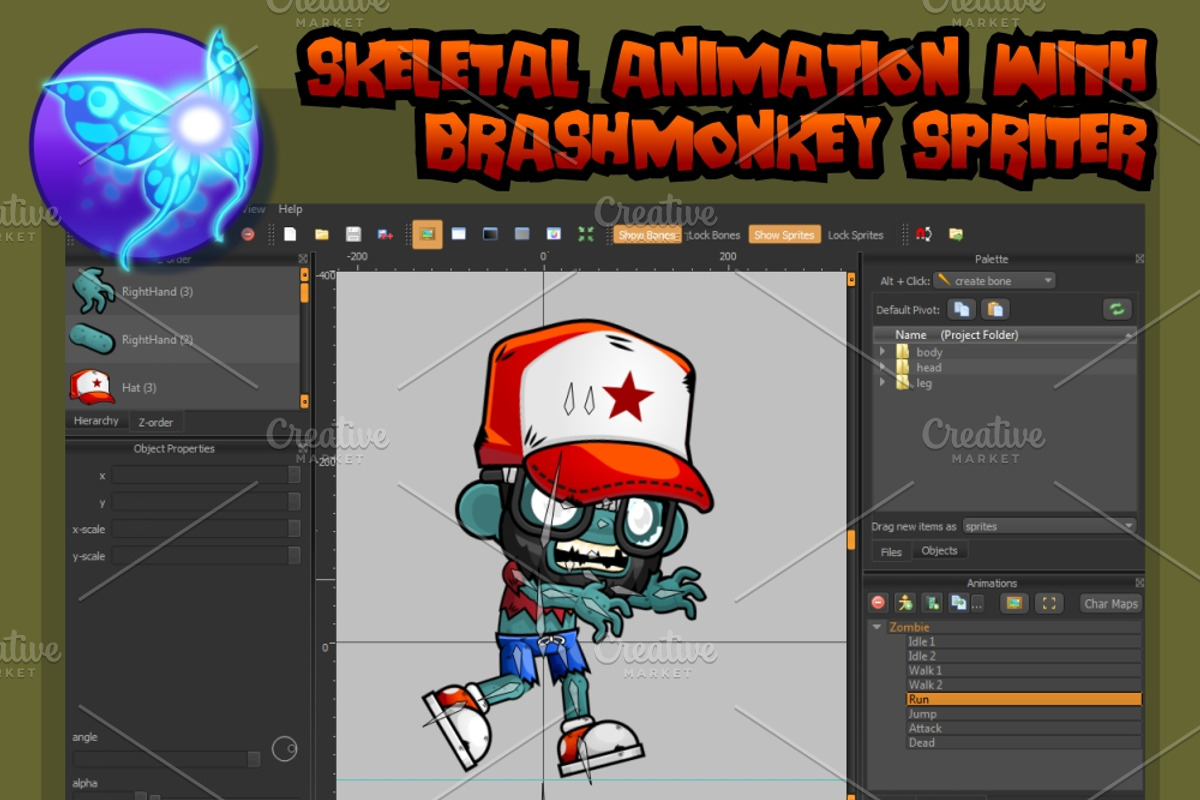Select the highlighted picture view mode icon

[427, 234]
